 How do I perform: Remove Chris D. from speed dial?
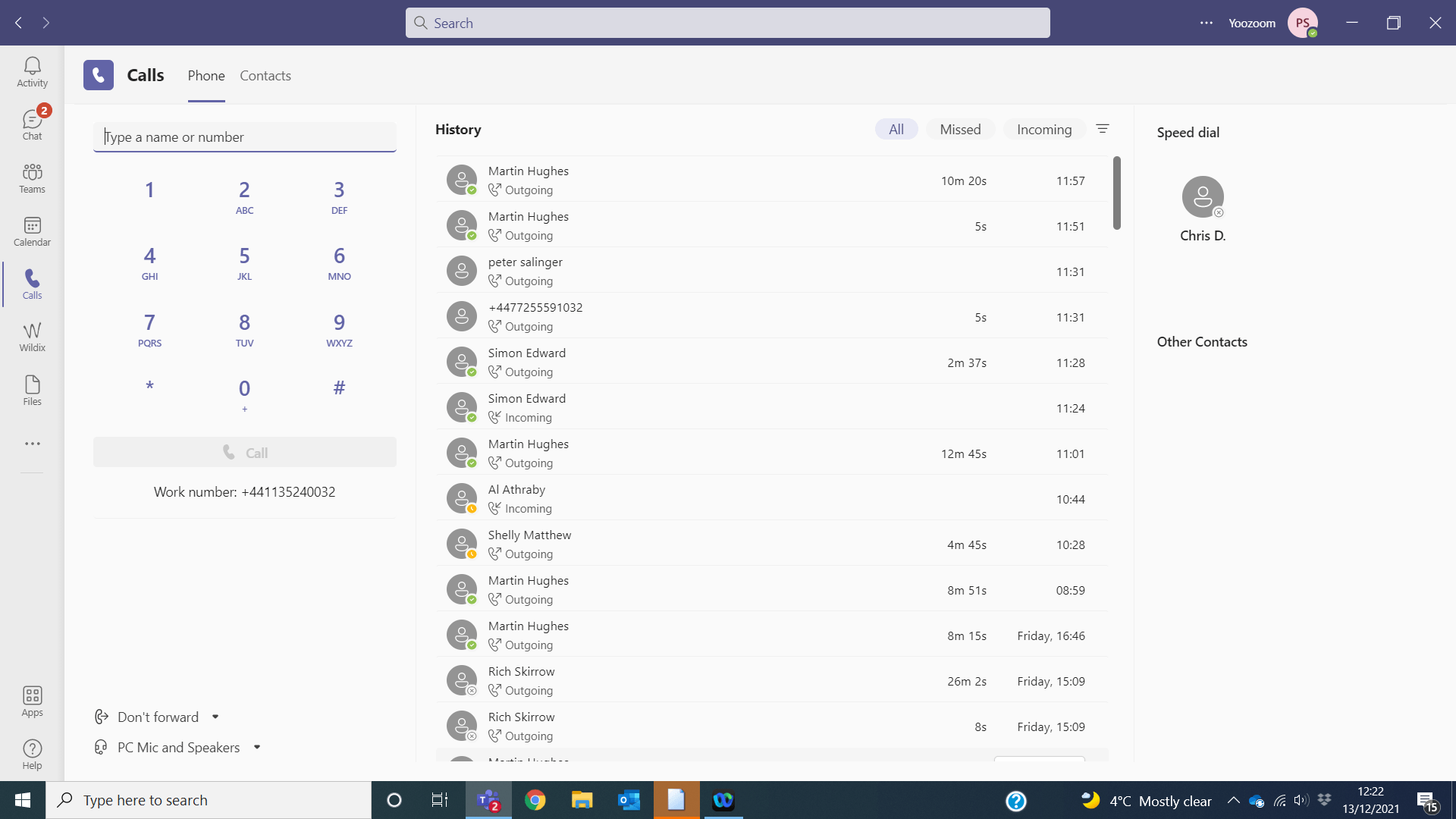tap(1220, 213)
